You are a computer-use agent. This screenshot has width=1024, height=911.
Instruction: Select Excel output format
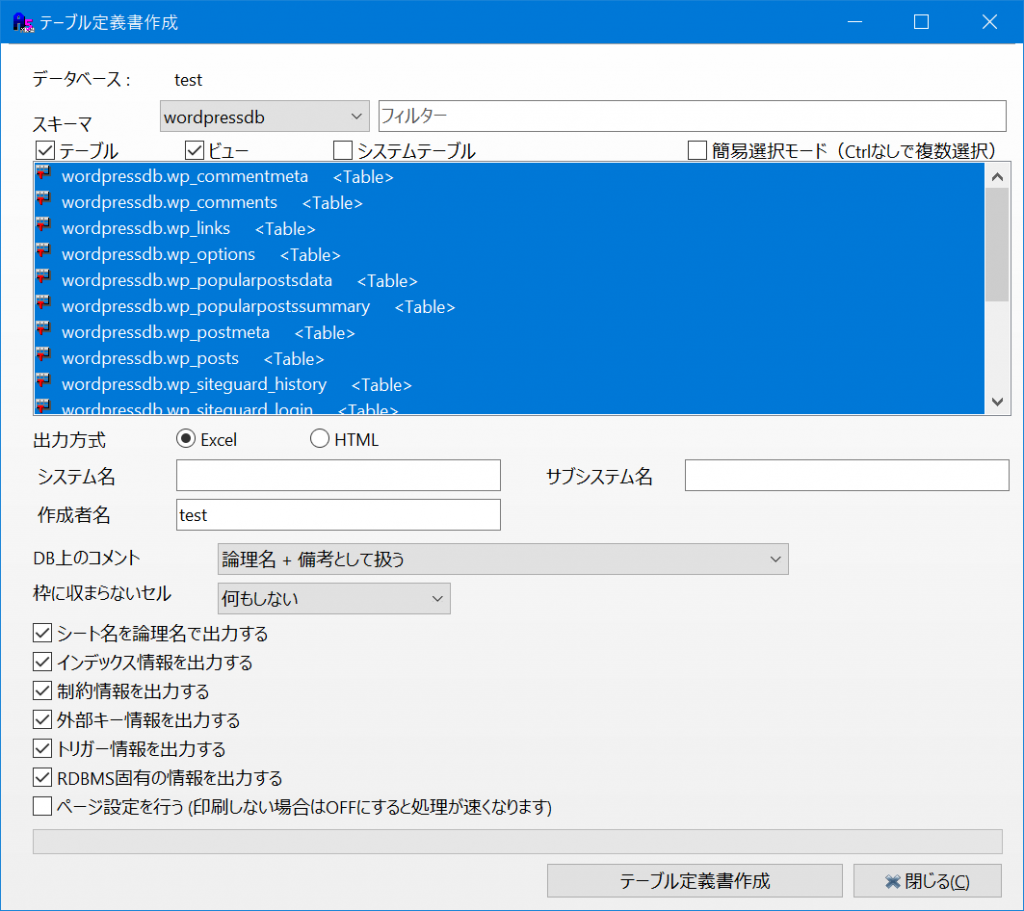[186, 439]
